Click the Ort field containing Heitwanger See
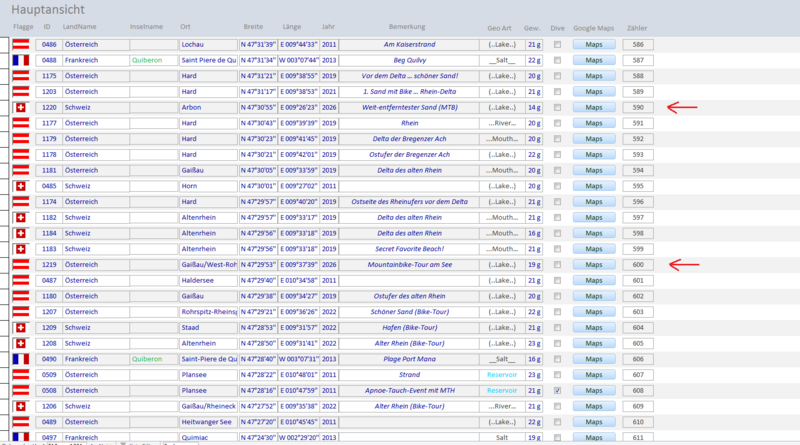800x445 pixels. pos(209,422)
